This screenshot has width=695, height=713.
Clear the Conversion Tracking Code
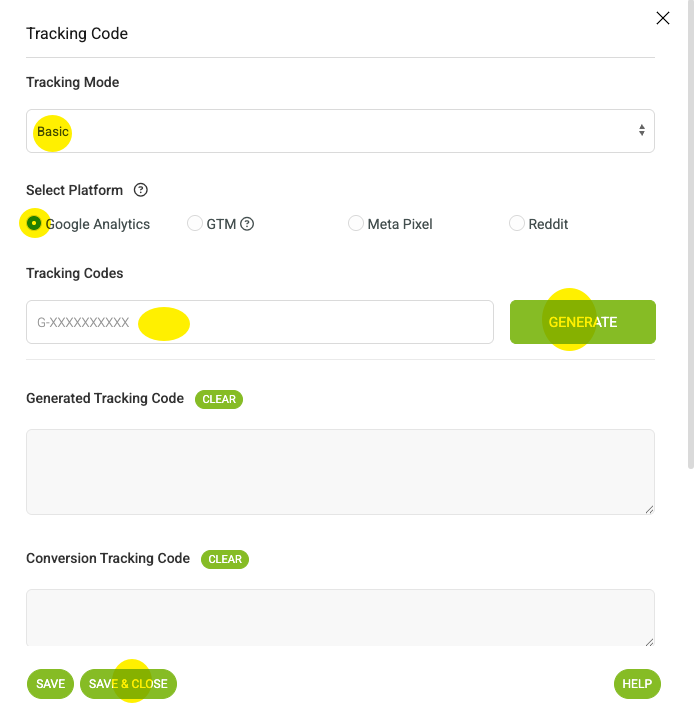click(225, 559)
